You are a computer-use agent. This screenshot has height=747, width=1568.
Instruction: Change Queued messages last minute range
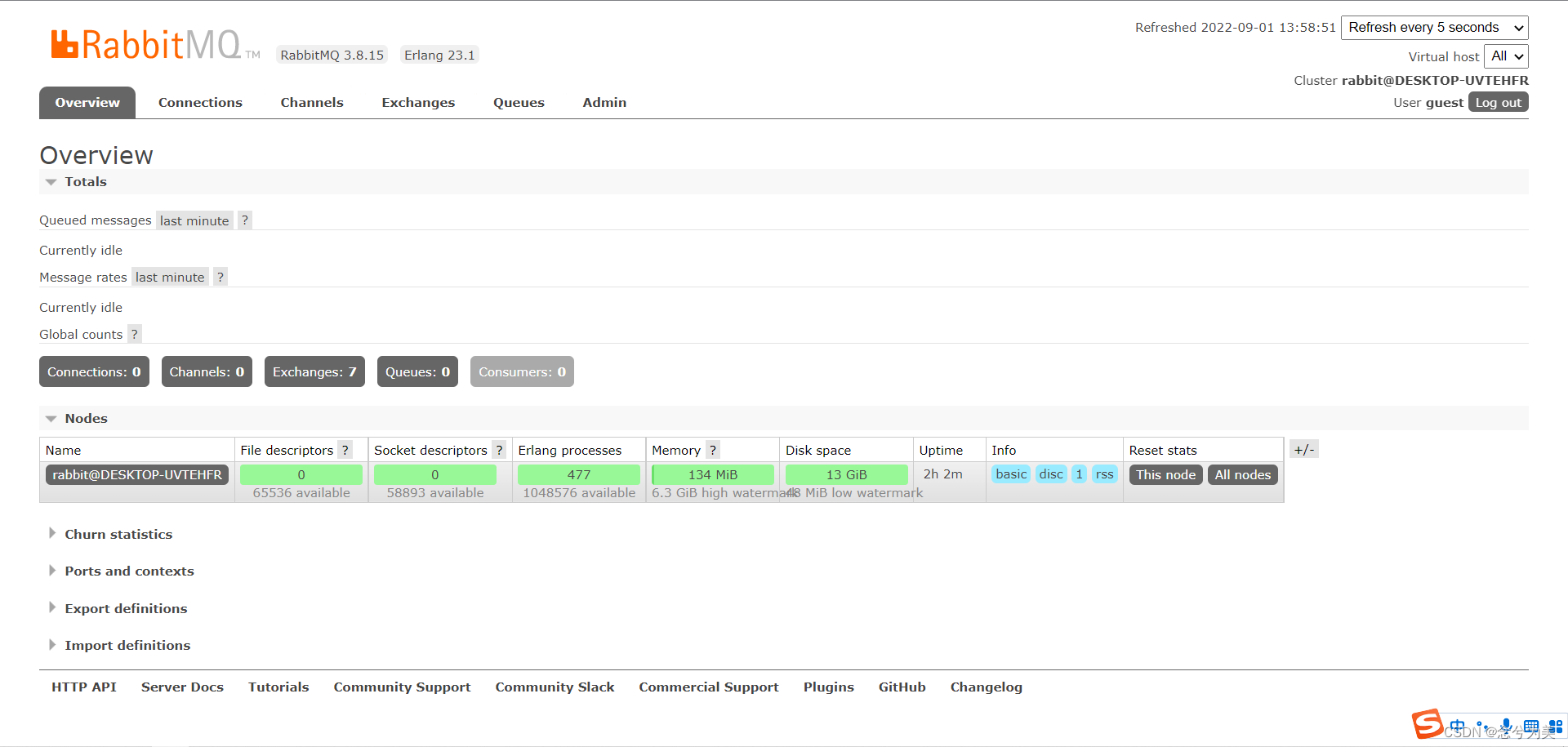tap(194, 220)
